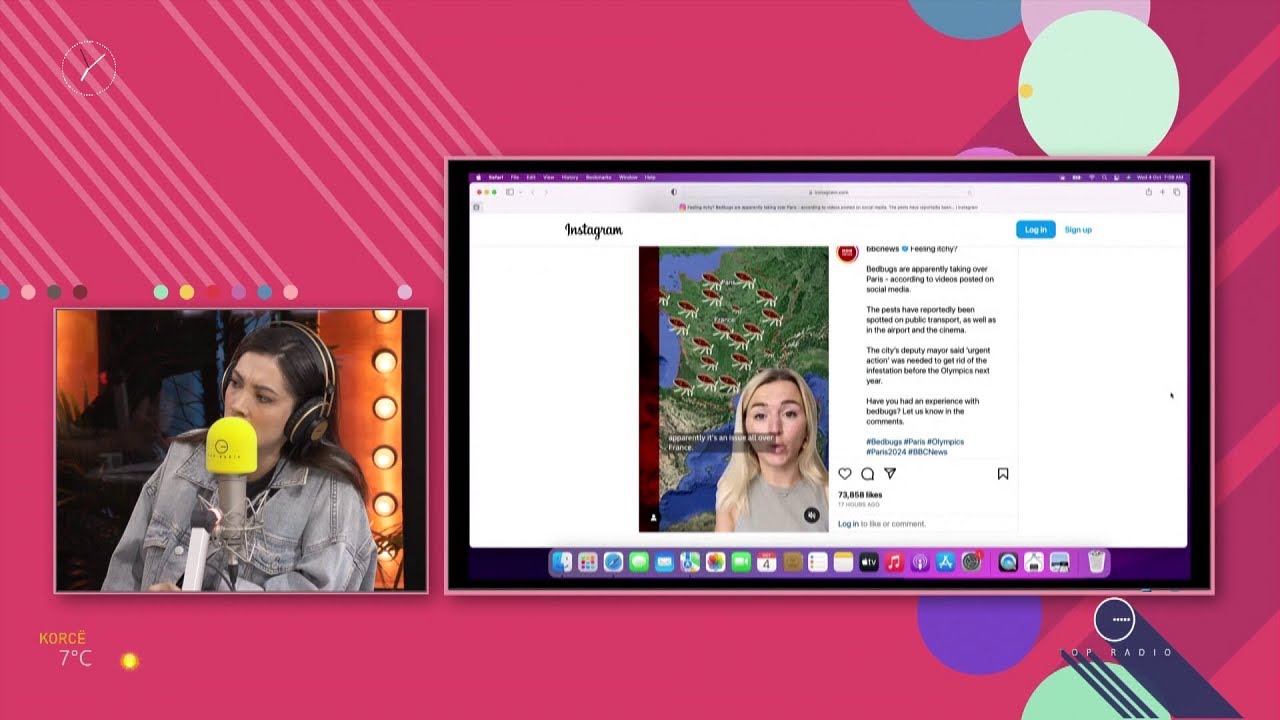Click the Safari compass icon in dock

pyautogui.click(x=613, y=563)
